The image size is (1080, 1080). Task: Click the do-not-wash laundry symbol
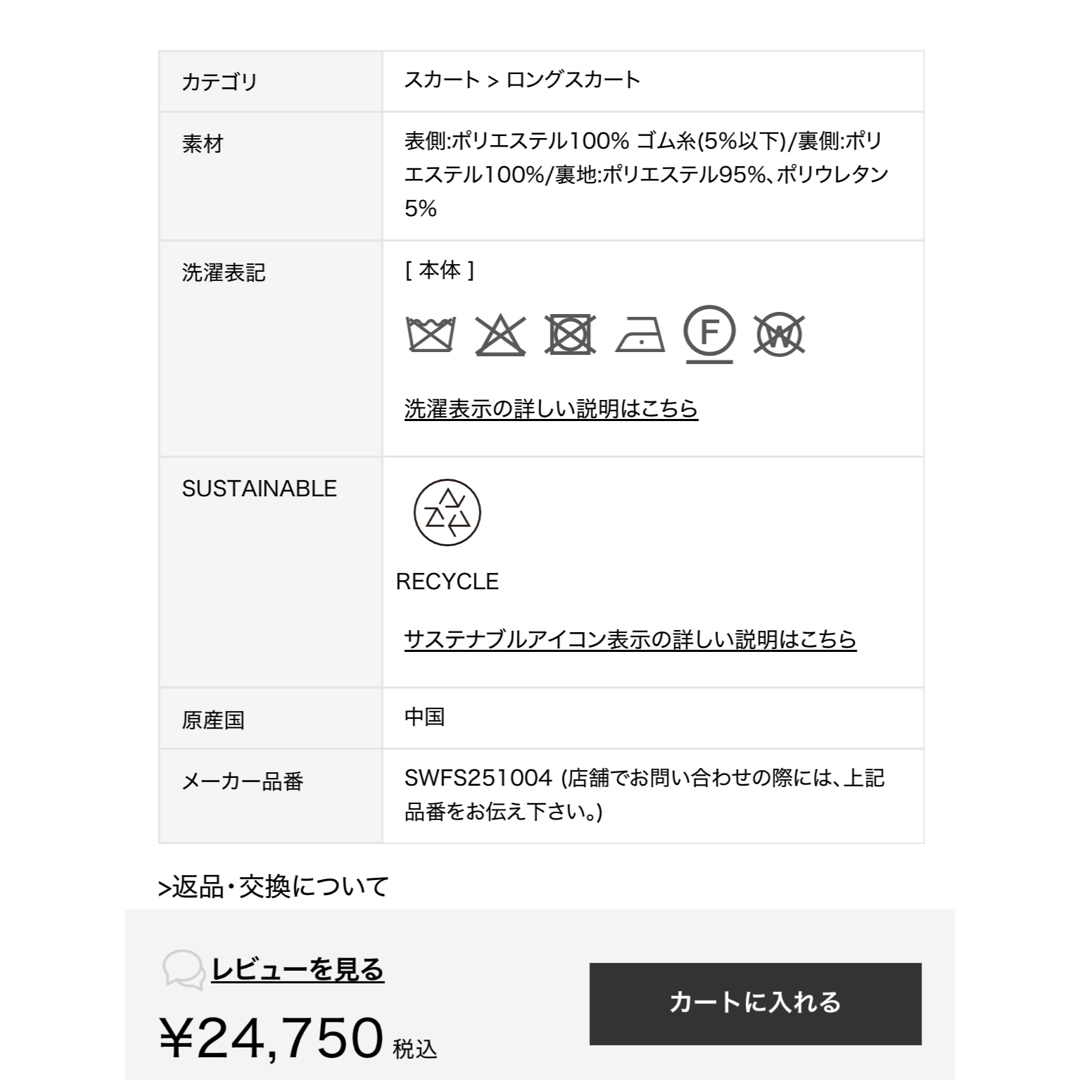pos(431,335)
